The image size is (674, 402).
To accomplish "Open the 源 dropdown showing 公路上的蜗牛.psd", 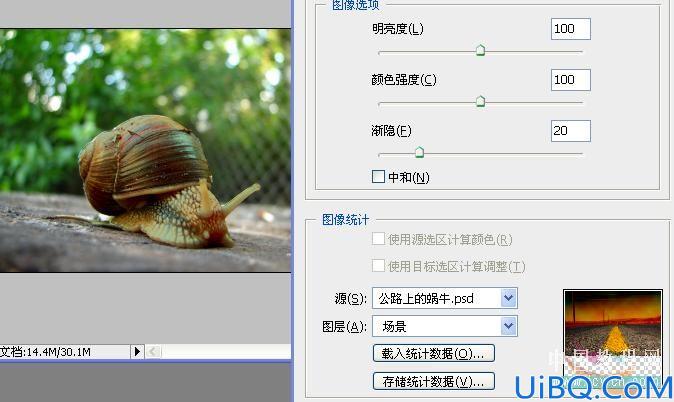I will click(x=445, y=298).
